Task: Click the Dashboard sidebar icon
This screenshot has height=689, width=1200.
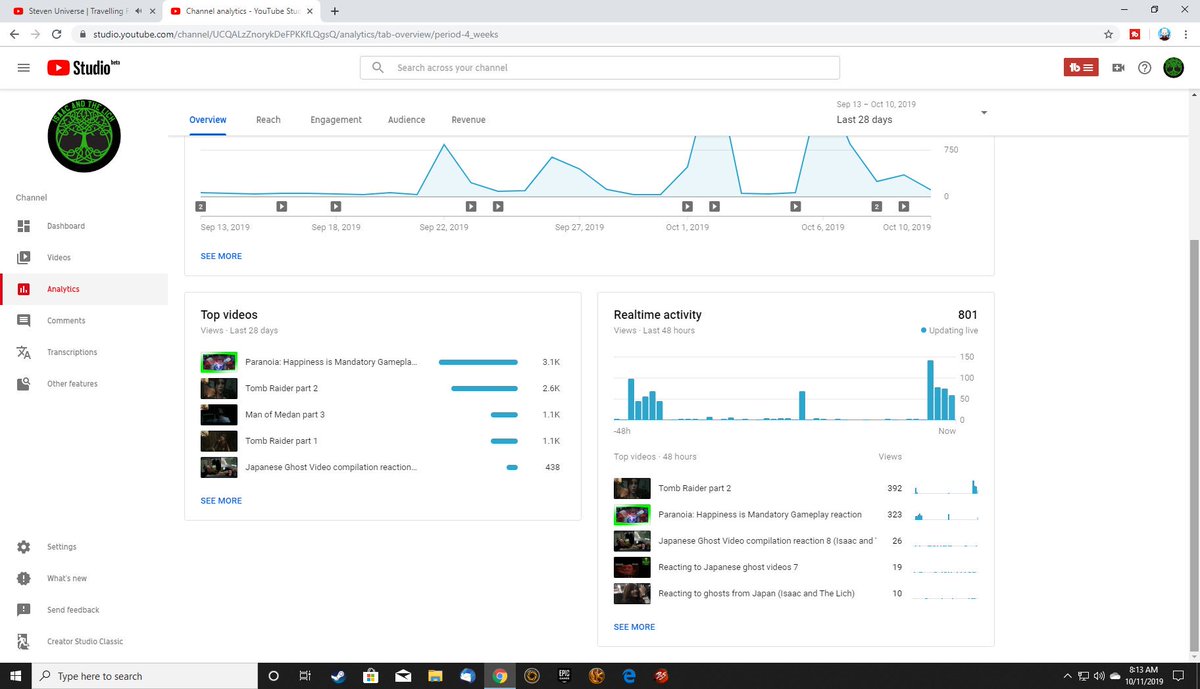Action: (x=24, y=226)
